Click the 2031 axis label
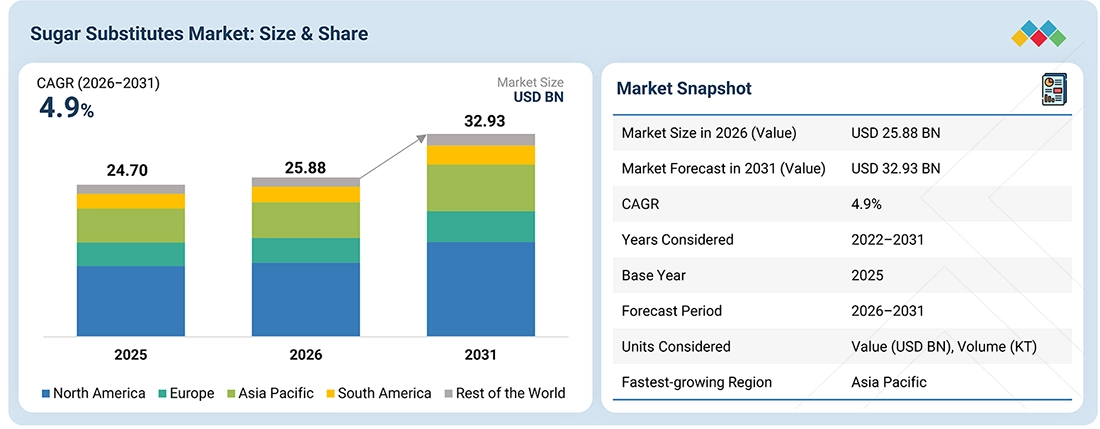Screen dimensions: 1100x429 point(481,355)
